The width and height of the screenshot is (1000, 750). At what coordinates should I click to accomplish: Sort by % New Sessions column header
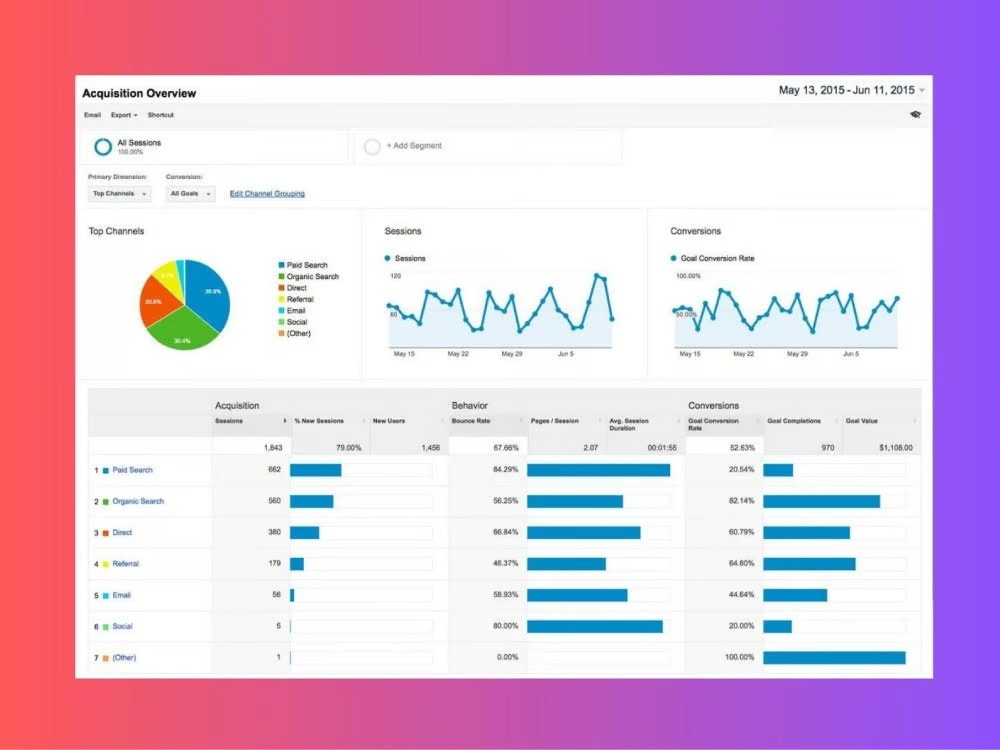click(319, 421)
